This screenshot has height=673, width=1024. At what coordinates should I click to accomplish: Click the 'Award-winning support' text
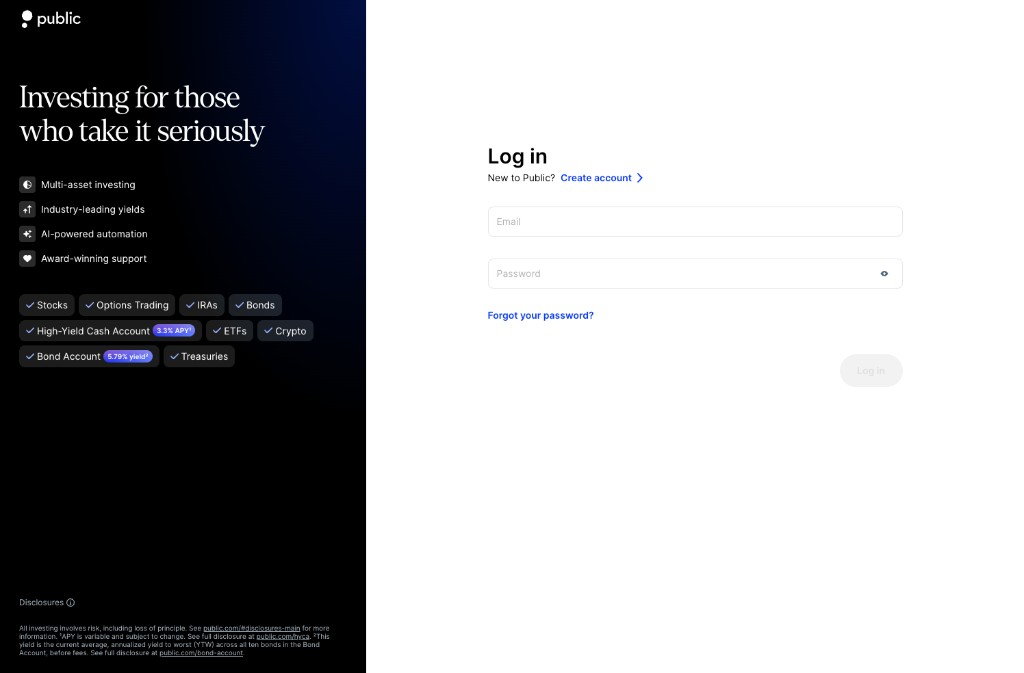coord(94,258)
